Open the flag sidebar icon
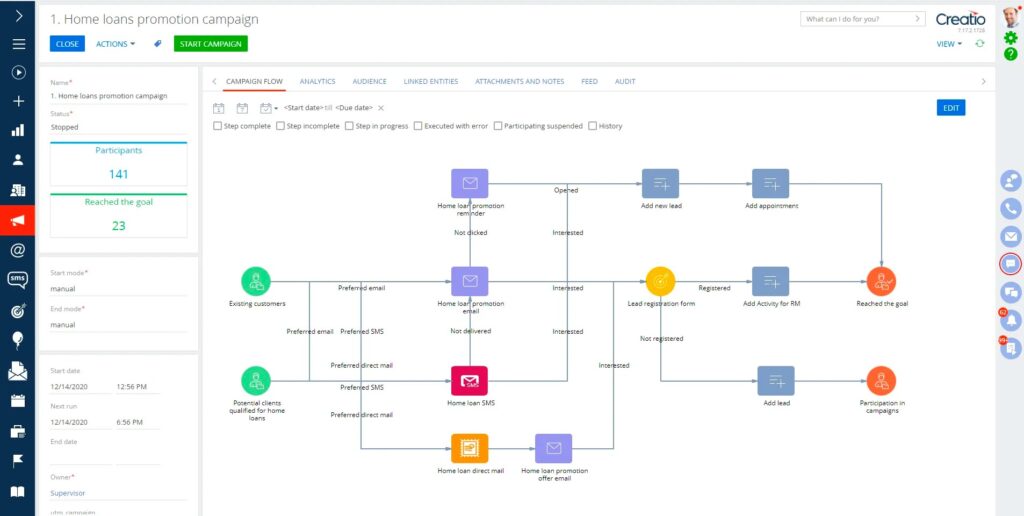The height and width of the screenshot is (516, 1024). click(x=18, y=461)
